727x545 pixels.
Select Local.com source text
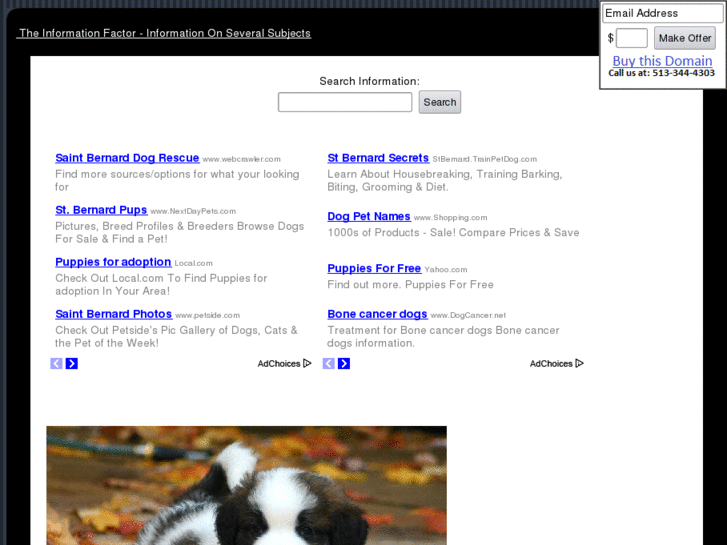pyautogui.click(x=193, y=263)
